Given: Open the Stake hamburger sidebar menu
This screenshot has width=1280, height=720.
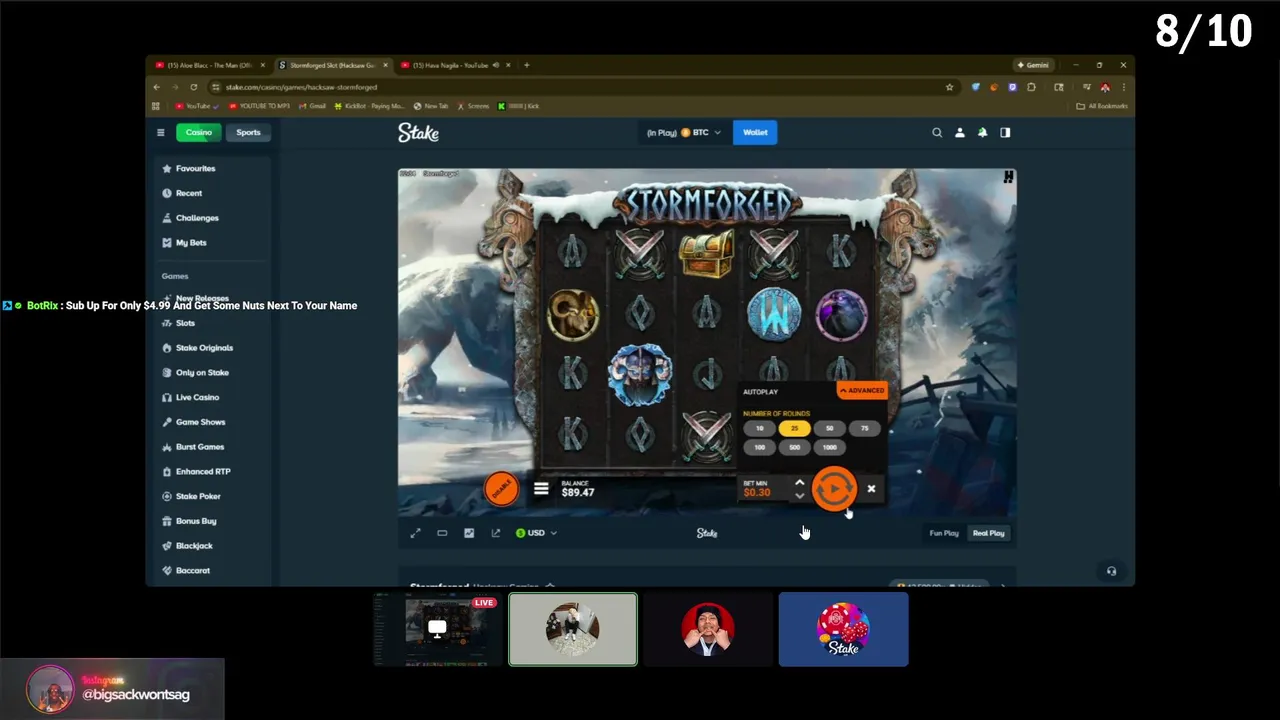Looking at the screenshot, I should [x=160, y=132].
